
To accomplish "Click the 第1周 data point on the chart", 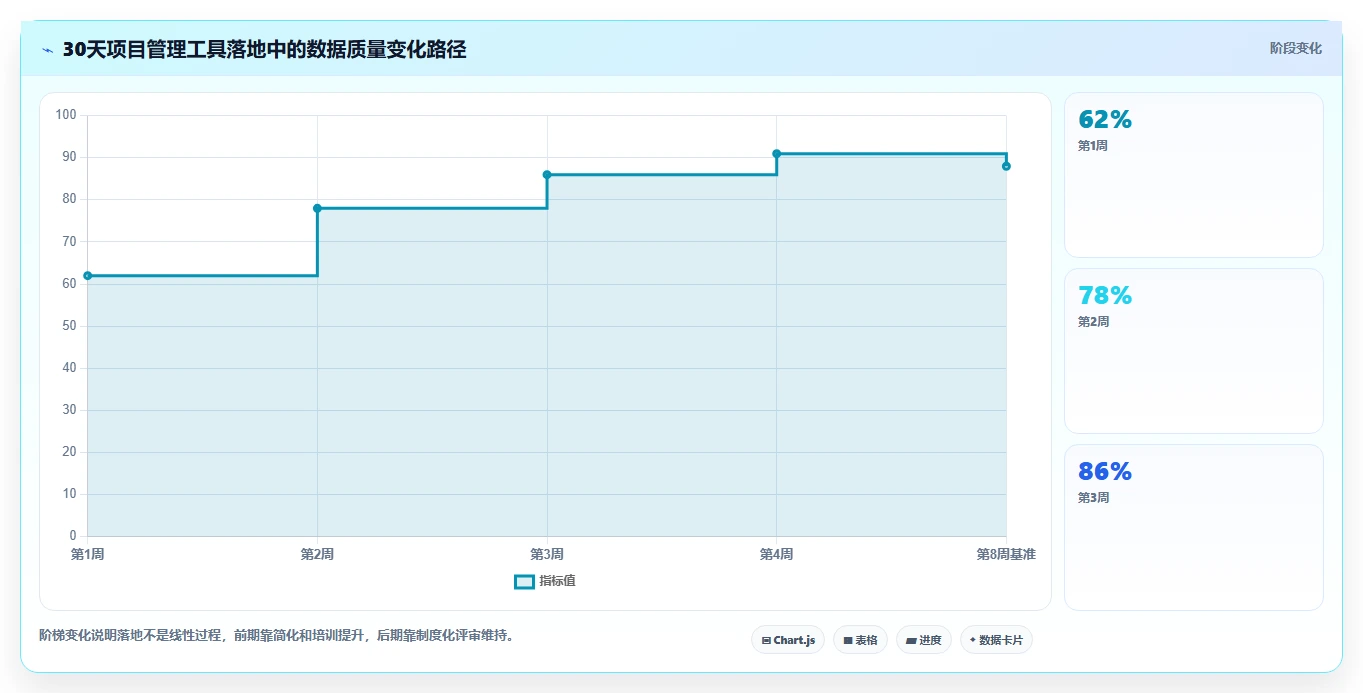I will coord(88,275).
